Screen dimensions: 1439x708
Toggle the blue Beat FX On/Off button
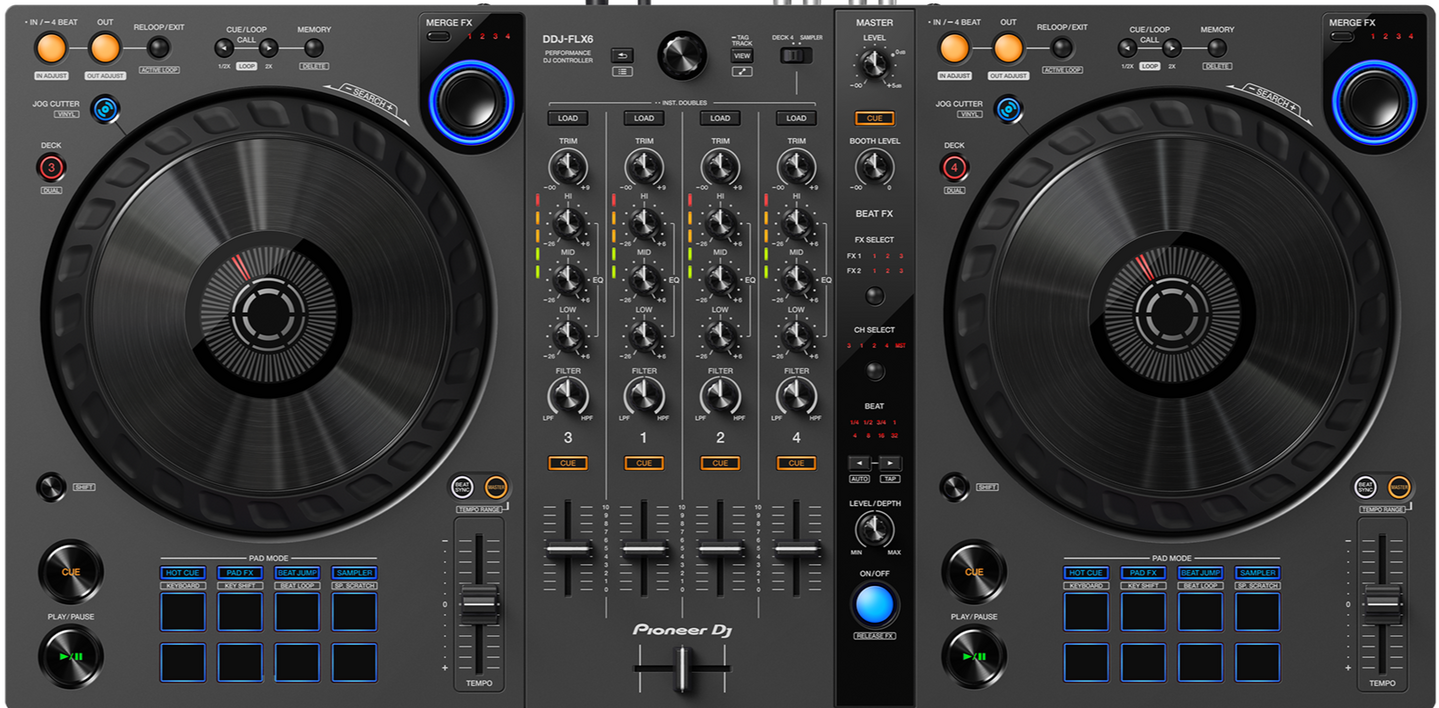click(x=874, y=605)
